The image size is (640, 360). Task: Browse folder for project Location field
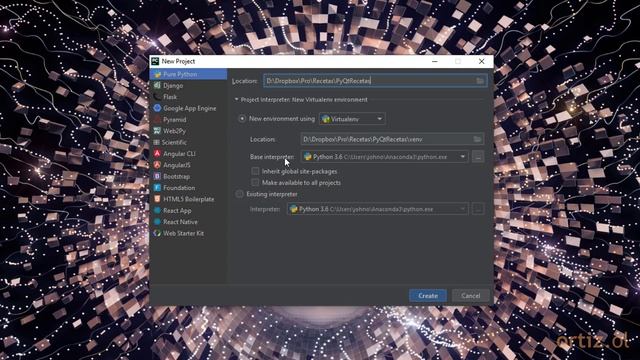click(x=480, y=81)
